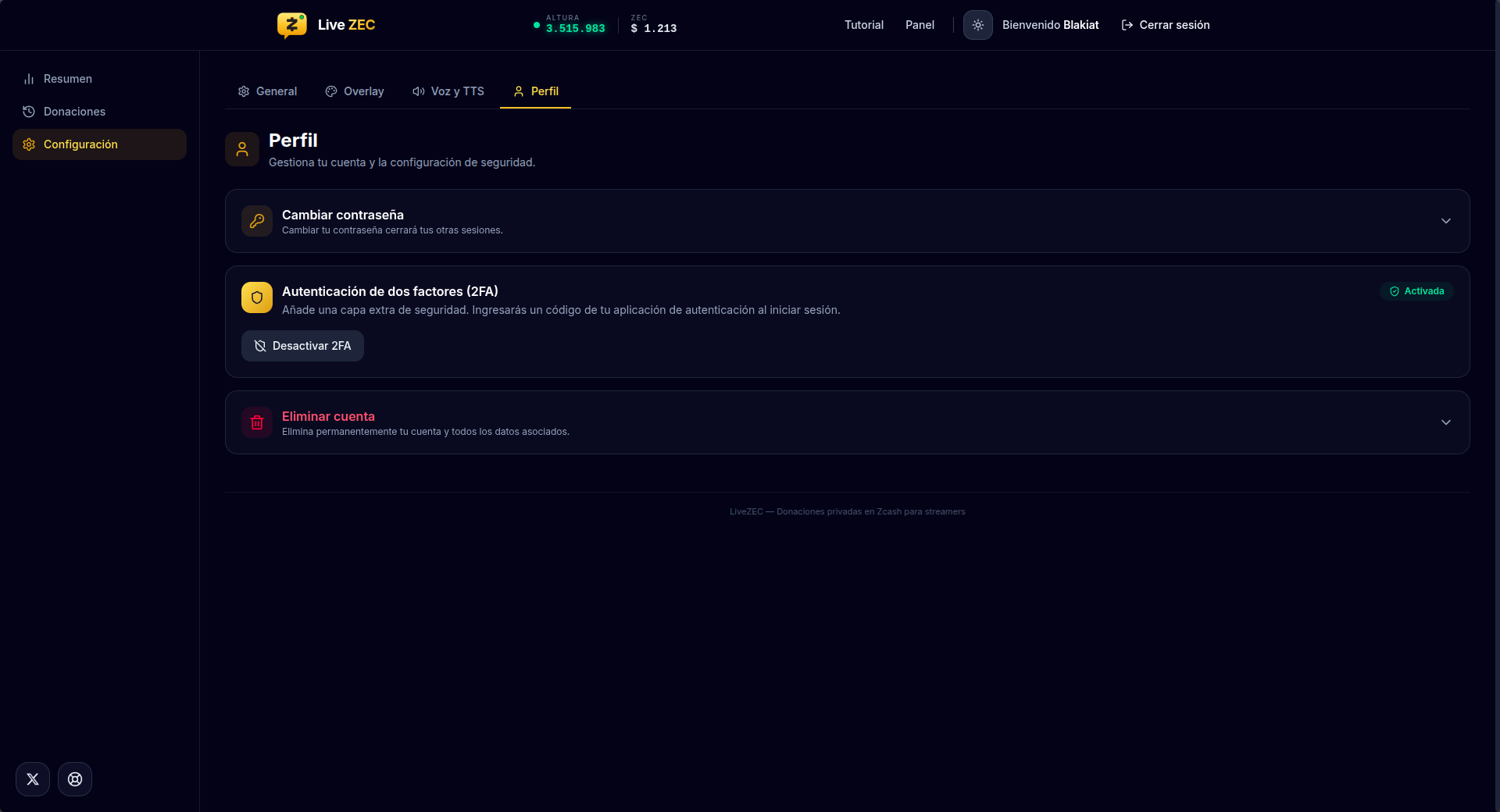Switch to the General tab

tap(267, 91)
